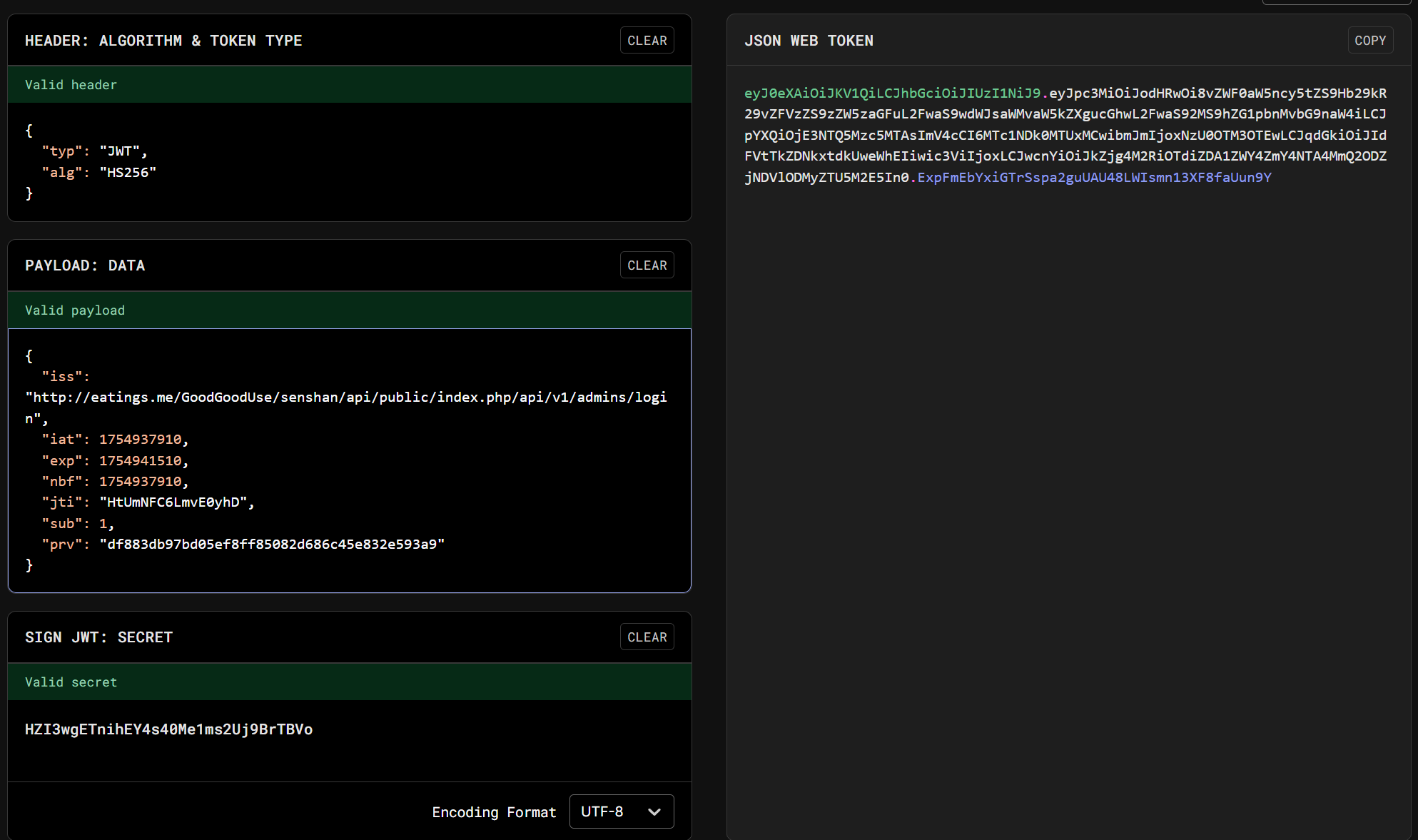Open the Encoding Format UTF-8 dropdown
The image size is (1418, 840).
(x=622, y=811)
